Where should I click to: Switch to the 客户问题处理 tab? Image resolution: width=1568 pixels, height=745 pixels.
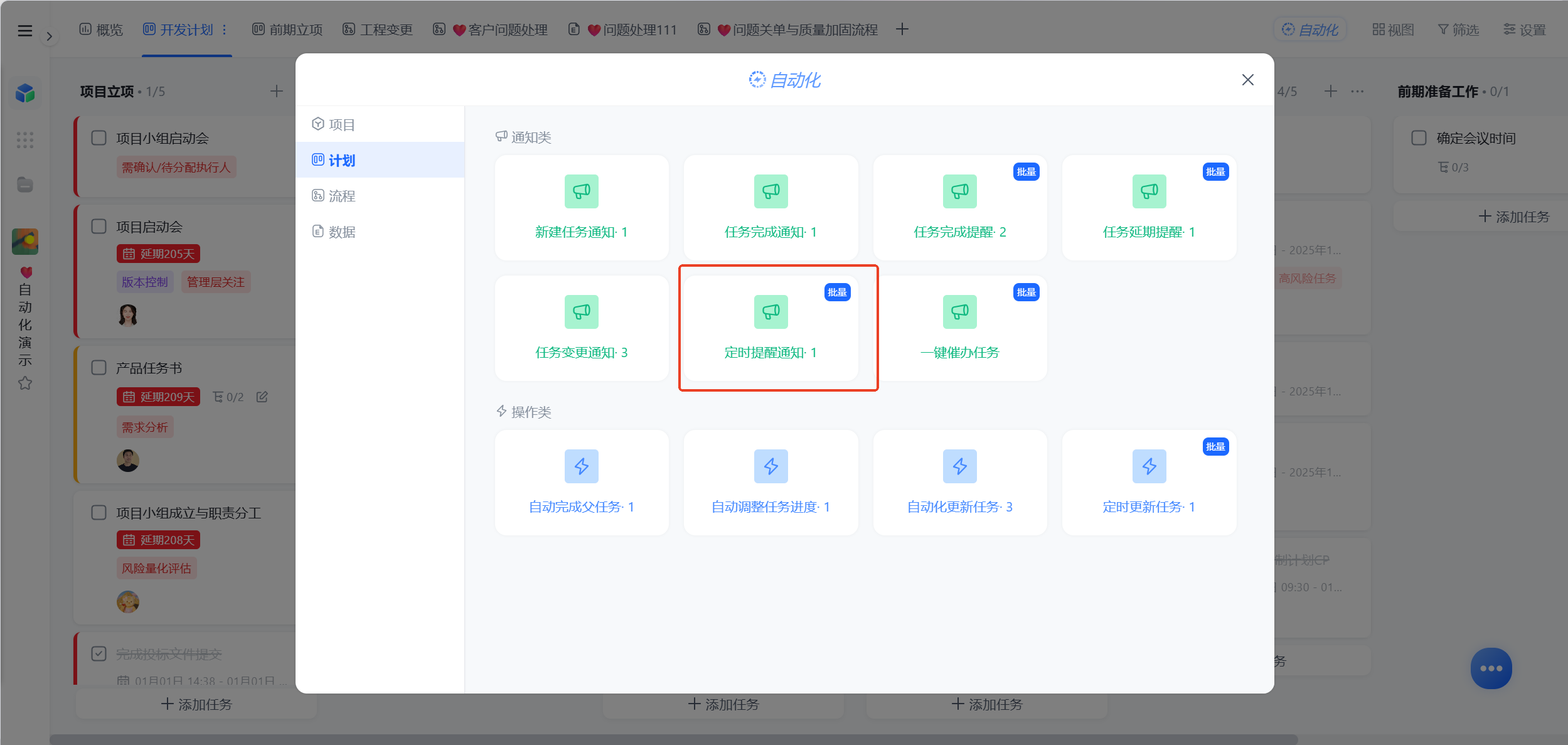[x=491, y=29]
